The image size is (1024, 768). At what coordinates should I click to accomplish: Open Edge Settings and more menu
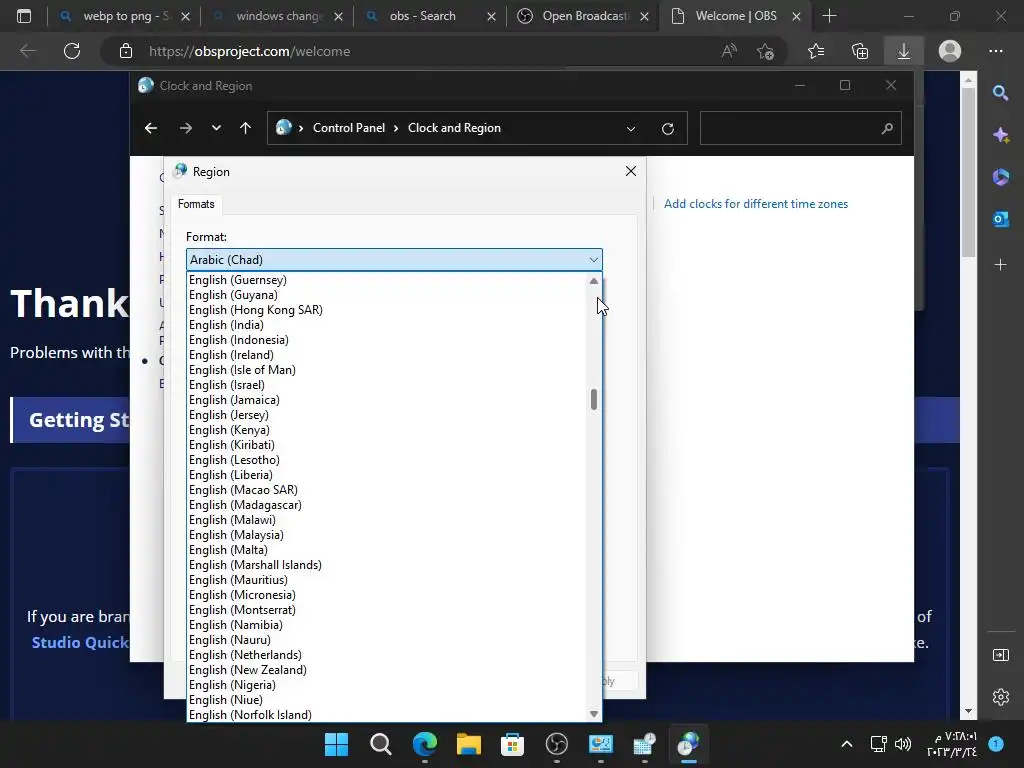(x=995, y=51)
